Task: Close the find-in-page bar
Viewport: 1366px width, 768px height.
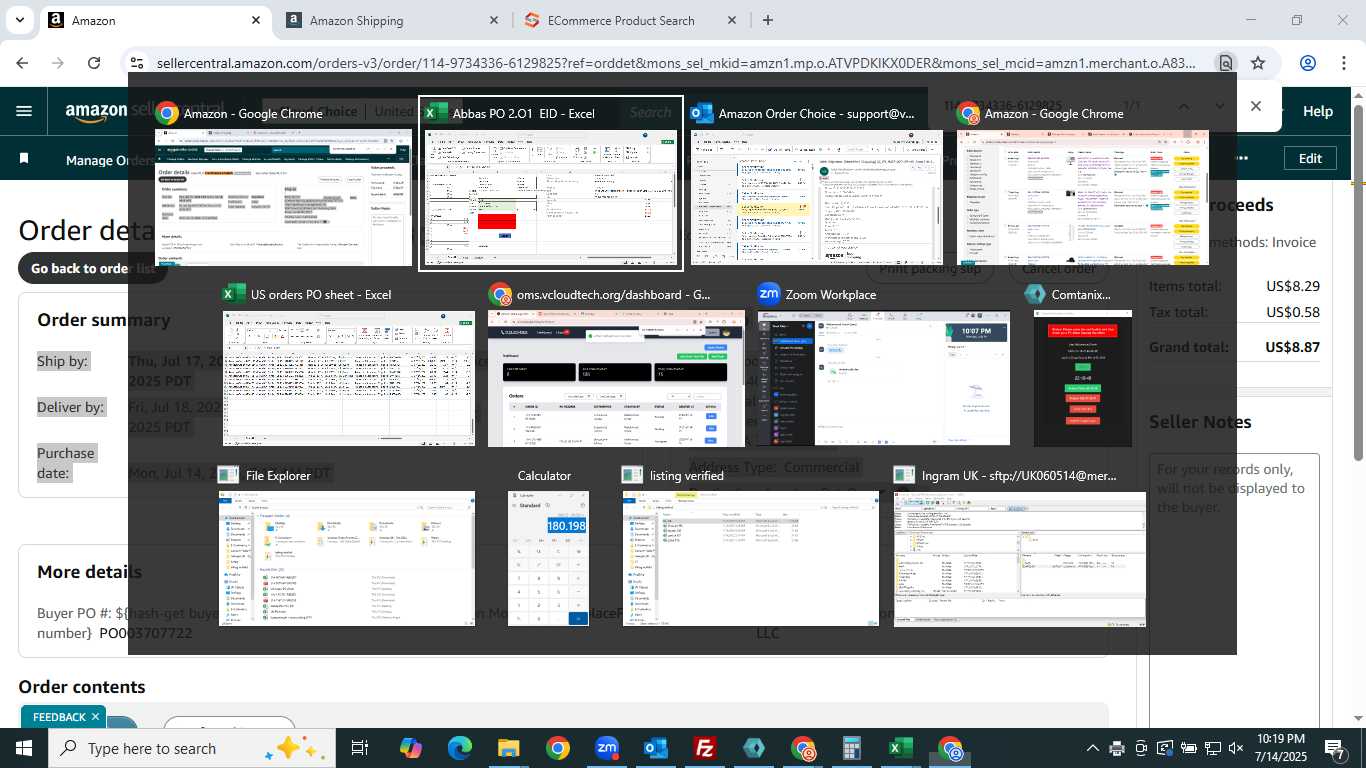Action: pyautogui.click(x=1256, y=106)
